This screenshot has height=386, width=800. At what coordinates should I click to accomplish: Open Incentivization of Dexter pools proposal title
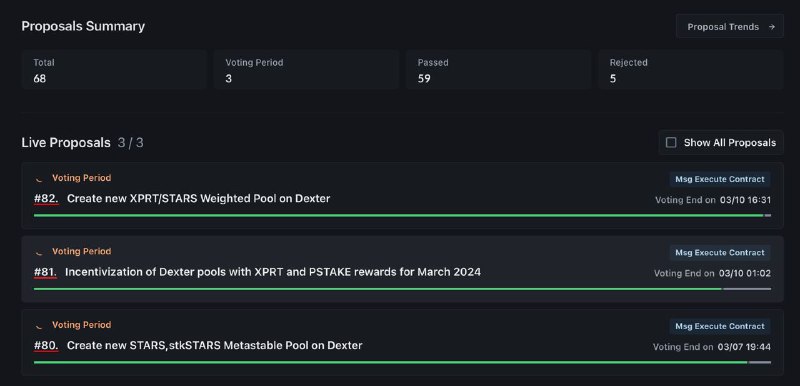click(x=273, y=272)
